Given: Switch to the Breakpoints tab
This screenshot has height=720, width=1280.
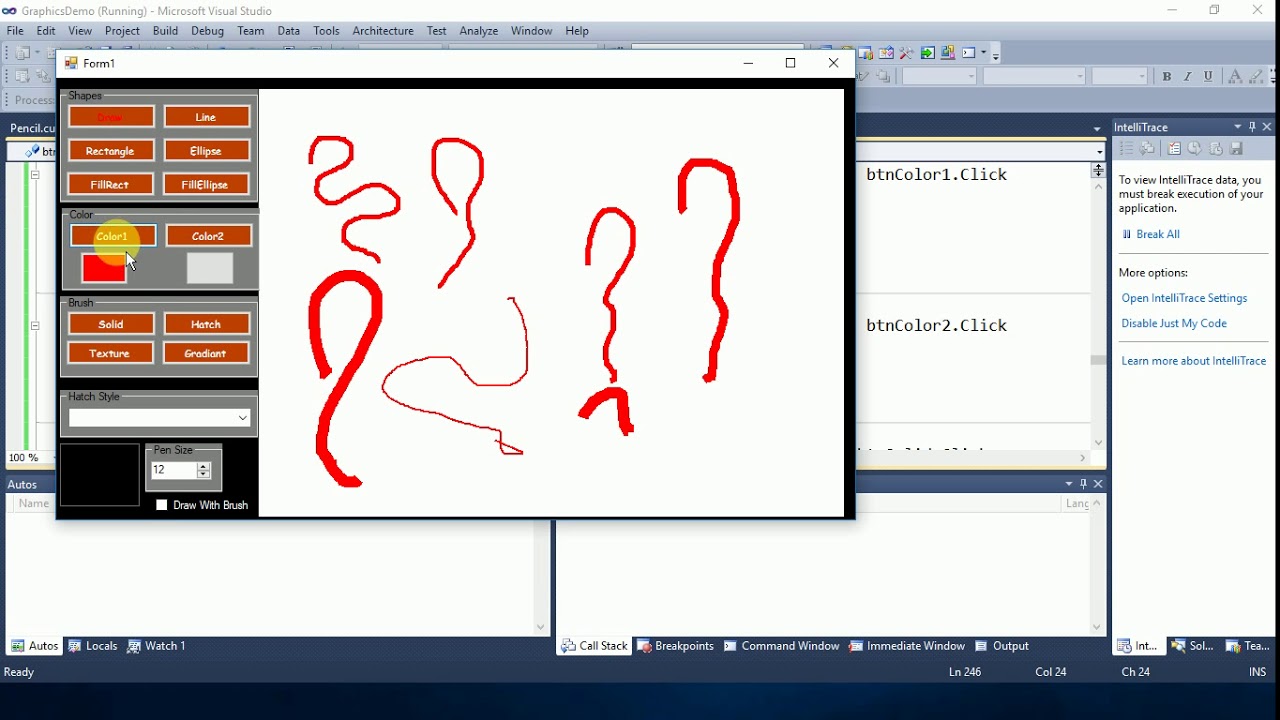Looking at the screenshot, I should pyautogui.click(x=676, y=646).
